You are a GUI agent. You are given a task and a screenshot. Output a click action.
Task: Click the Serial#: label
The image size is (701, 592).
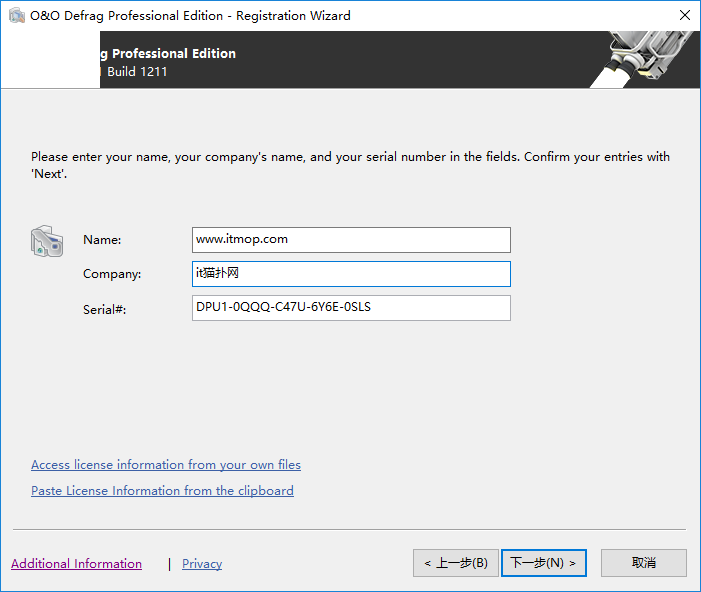tap(105, 309)
